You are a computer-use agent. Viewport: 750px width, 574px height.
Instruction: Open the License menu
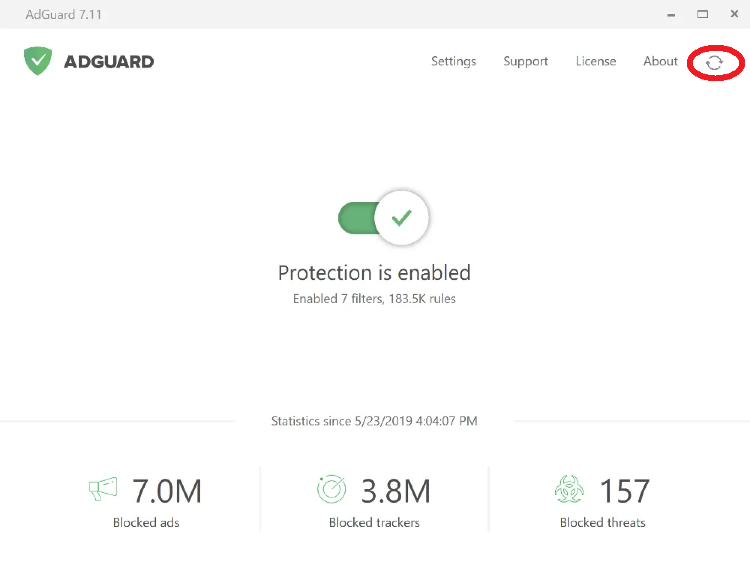[596, 61]
